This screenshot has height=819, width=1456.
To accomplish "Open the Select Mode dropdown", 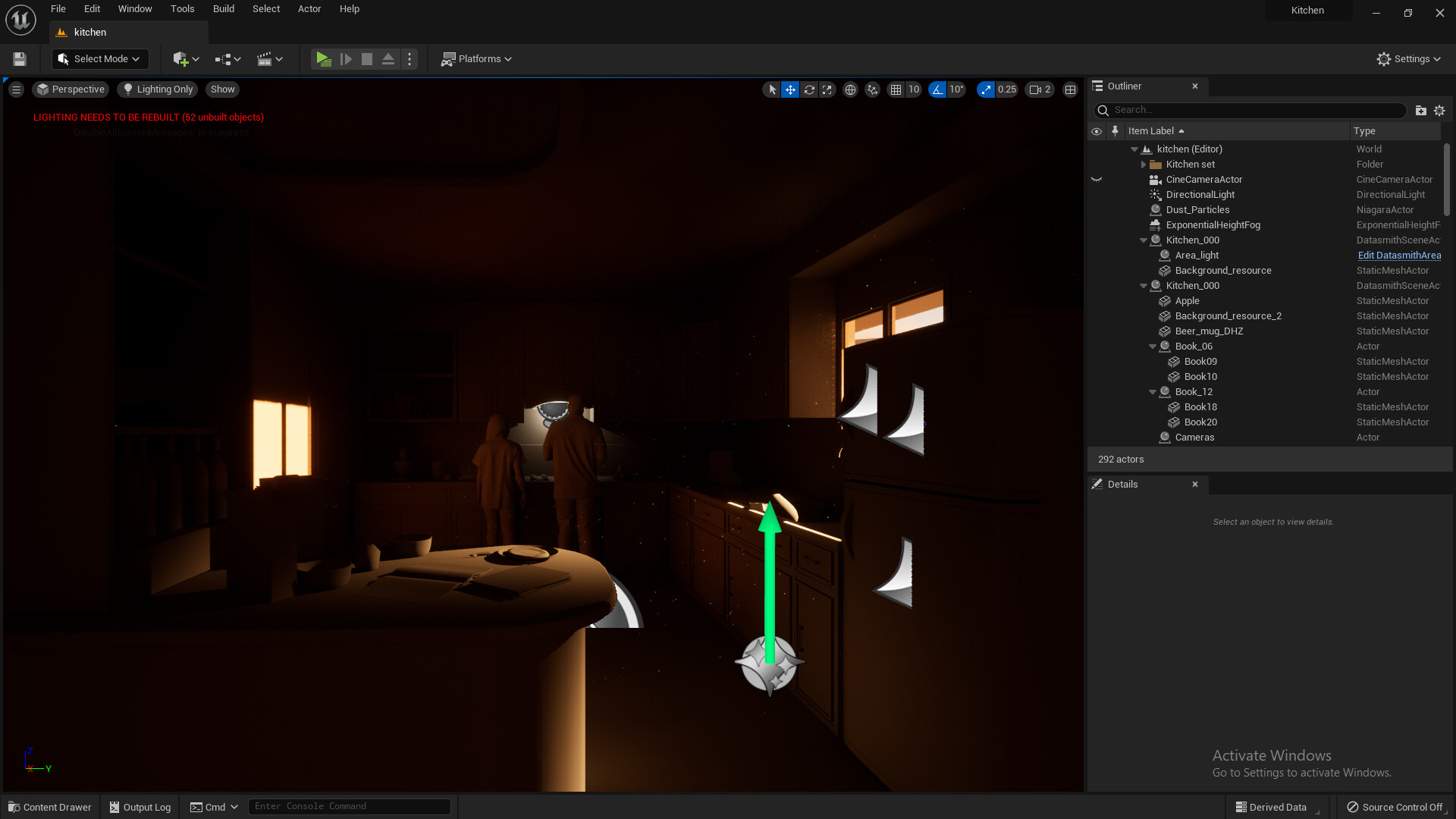I will coord(100,59).
